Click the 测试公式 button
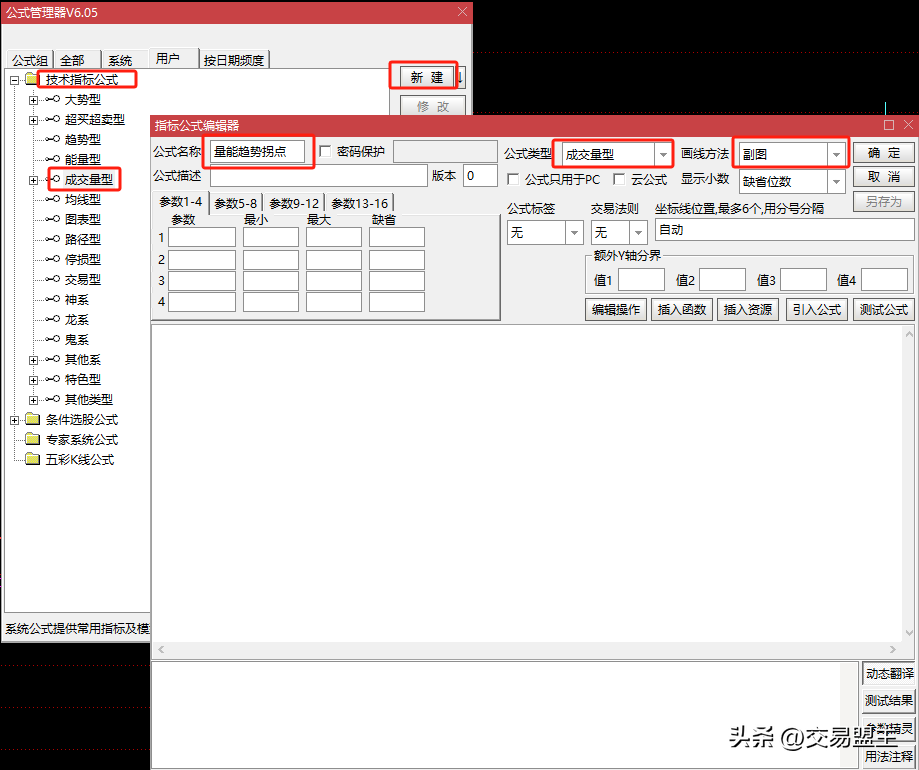Viewport: 919px width, 770px height. [884, 309]
